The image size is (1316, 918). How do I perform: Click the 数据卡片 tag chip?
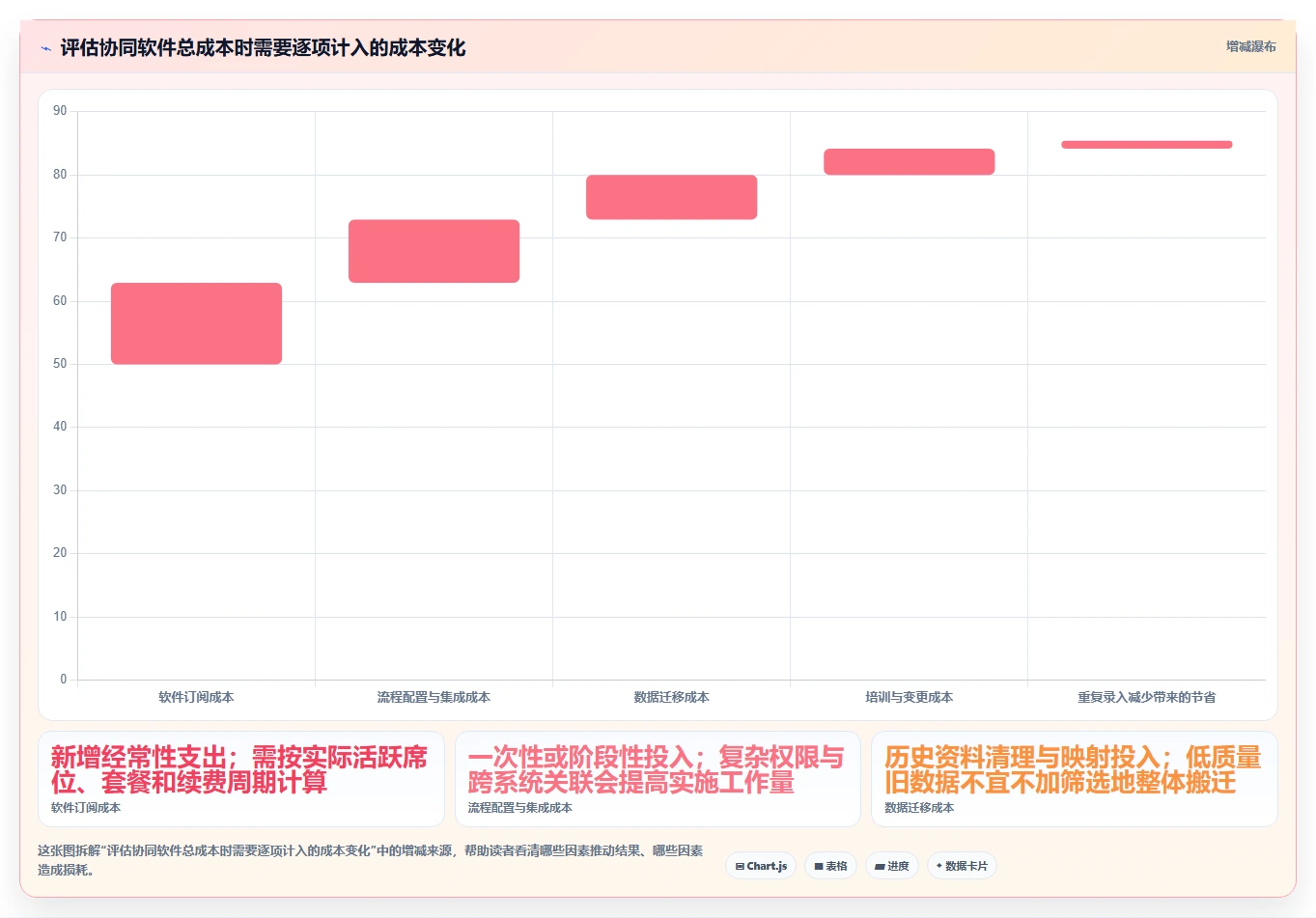[962, 866]
